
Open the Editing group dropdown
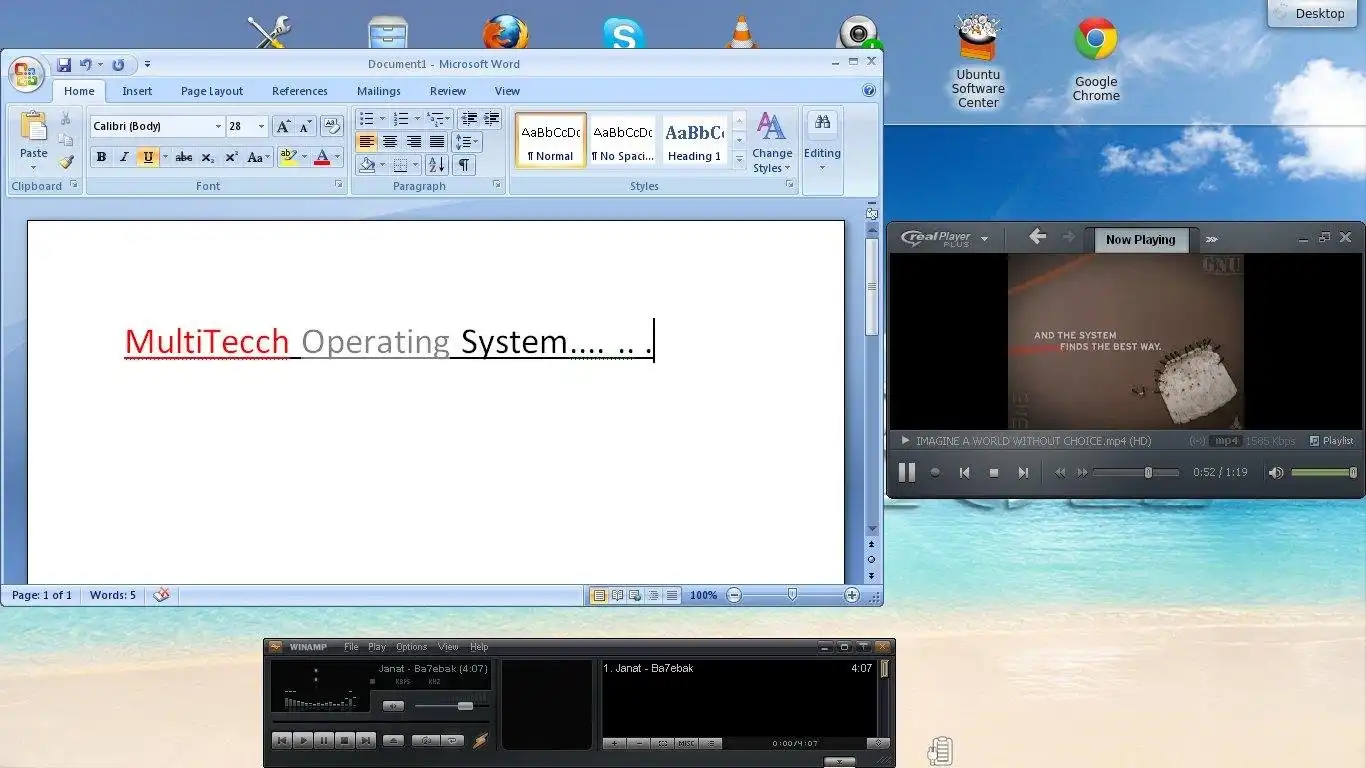point(822,140)
